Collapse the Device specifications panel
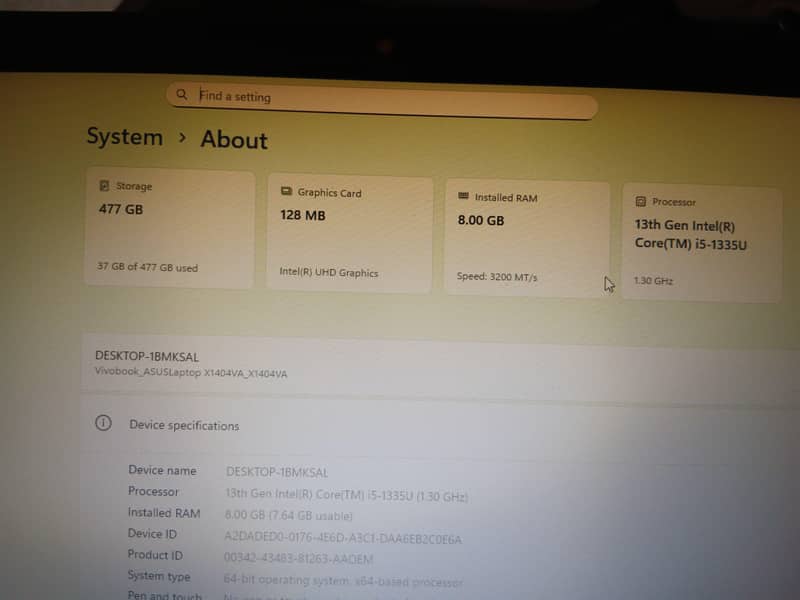This screenshot has width=800, height=600. tap(184, 425)
